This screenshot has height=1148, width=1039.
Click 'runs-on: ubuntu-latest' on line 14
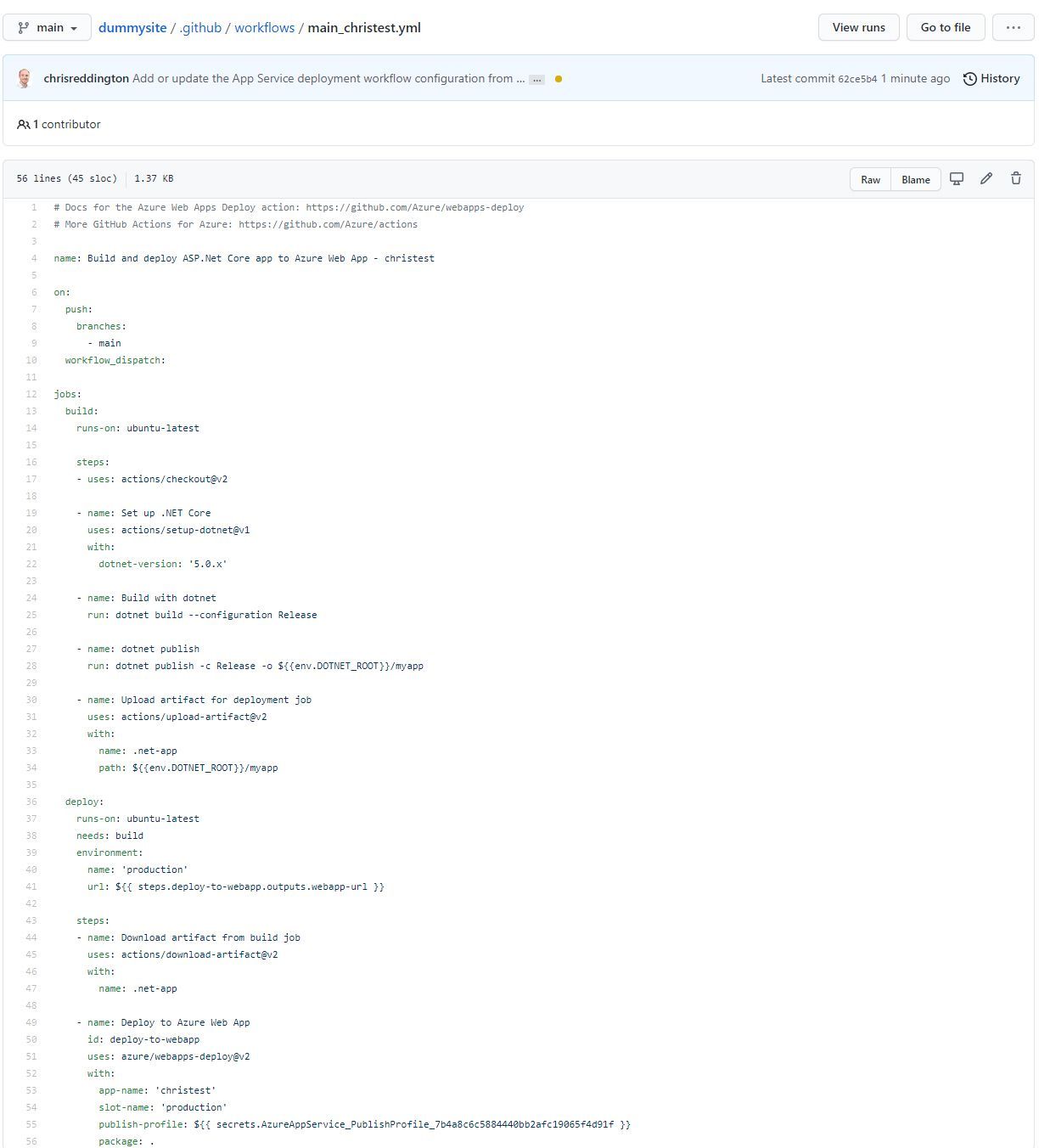click(138, 428)
